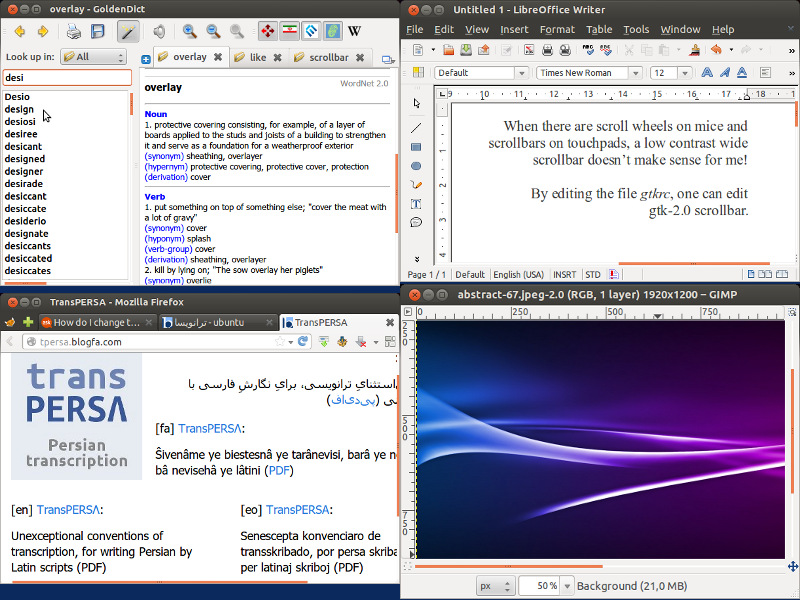The height and width of the screenshot is (600, 800).
Task: Expand the Times New Roman font dropdown
Action: [637, 73]
